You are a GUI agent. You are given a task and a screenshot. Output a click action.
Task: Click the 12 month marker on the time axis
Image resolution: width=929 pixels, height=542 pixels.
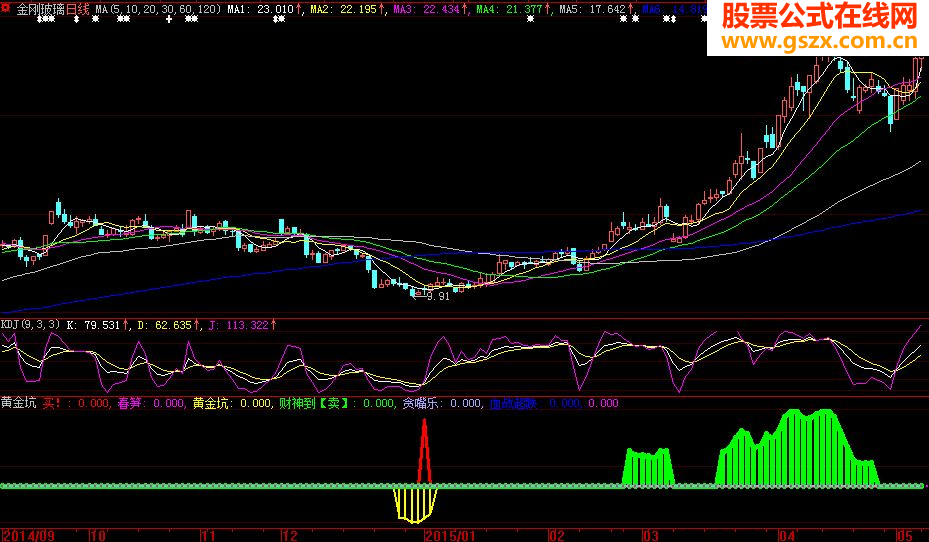(289, 536)
